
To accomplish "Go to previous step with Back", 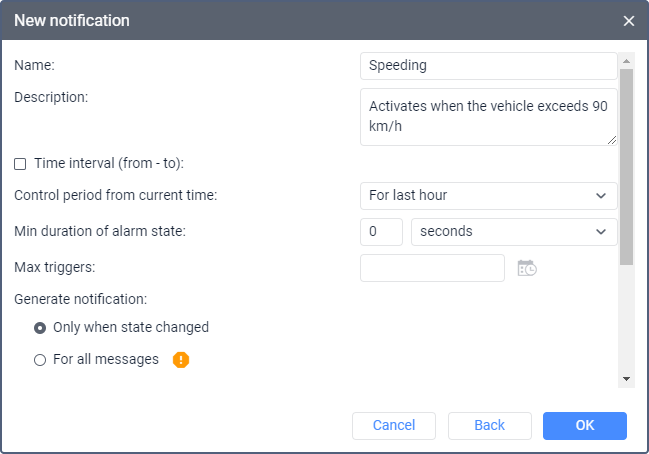I will point(489,426).
